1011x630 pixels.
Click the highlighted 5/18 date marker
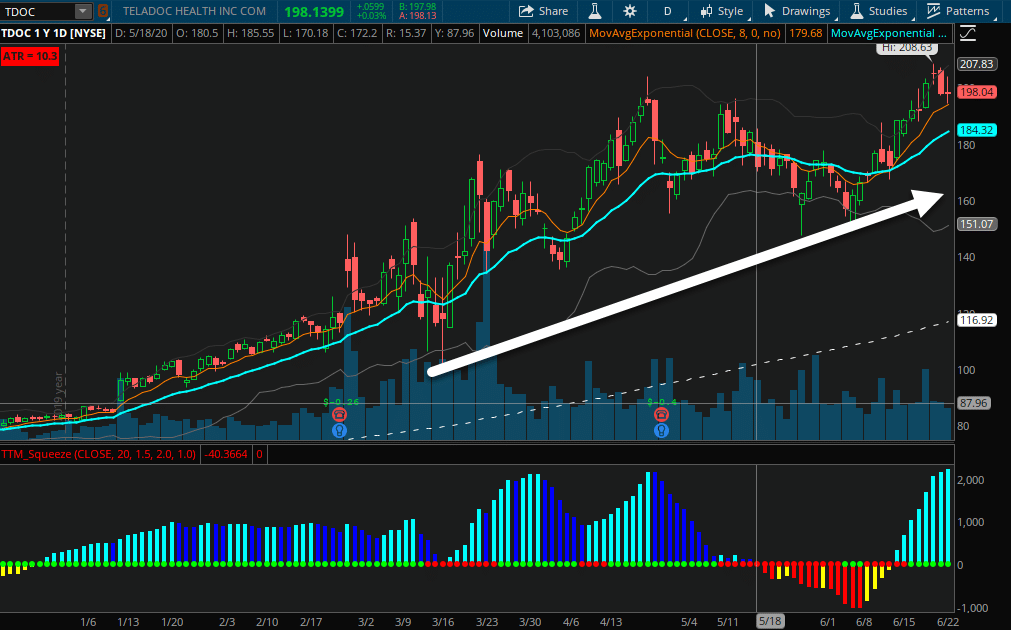770,621
